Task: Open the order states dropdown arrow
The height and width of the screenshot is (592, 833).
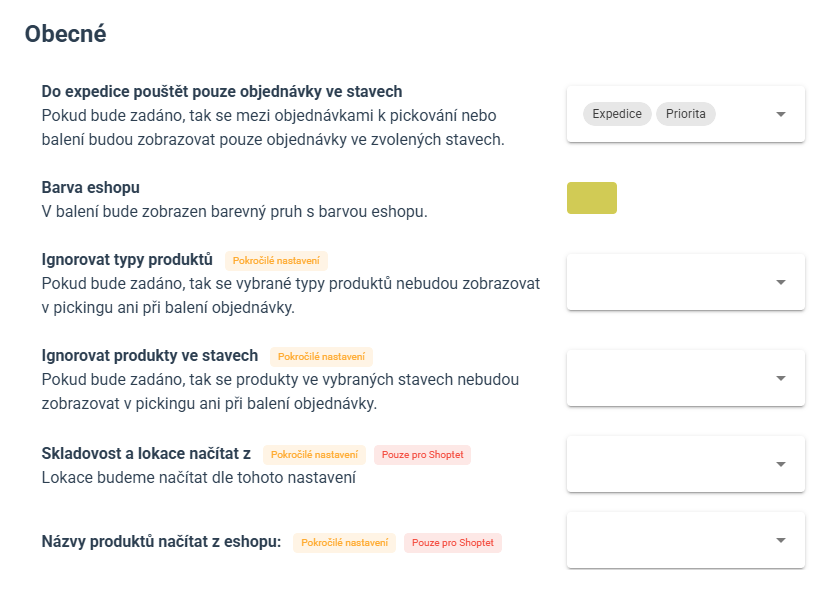Action: click(x=780, y=114)
